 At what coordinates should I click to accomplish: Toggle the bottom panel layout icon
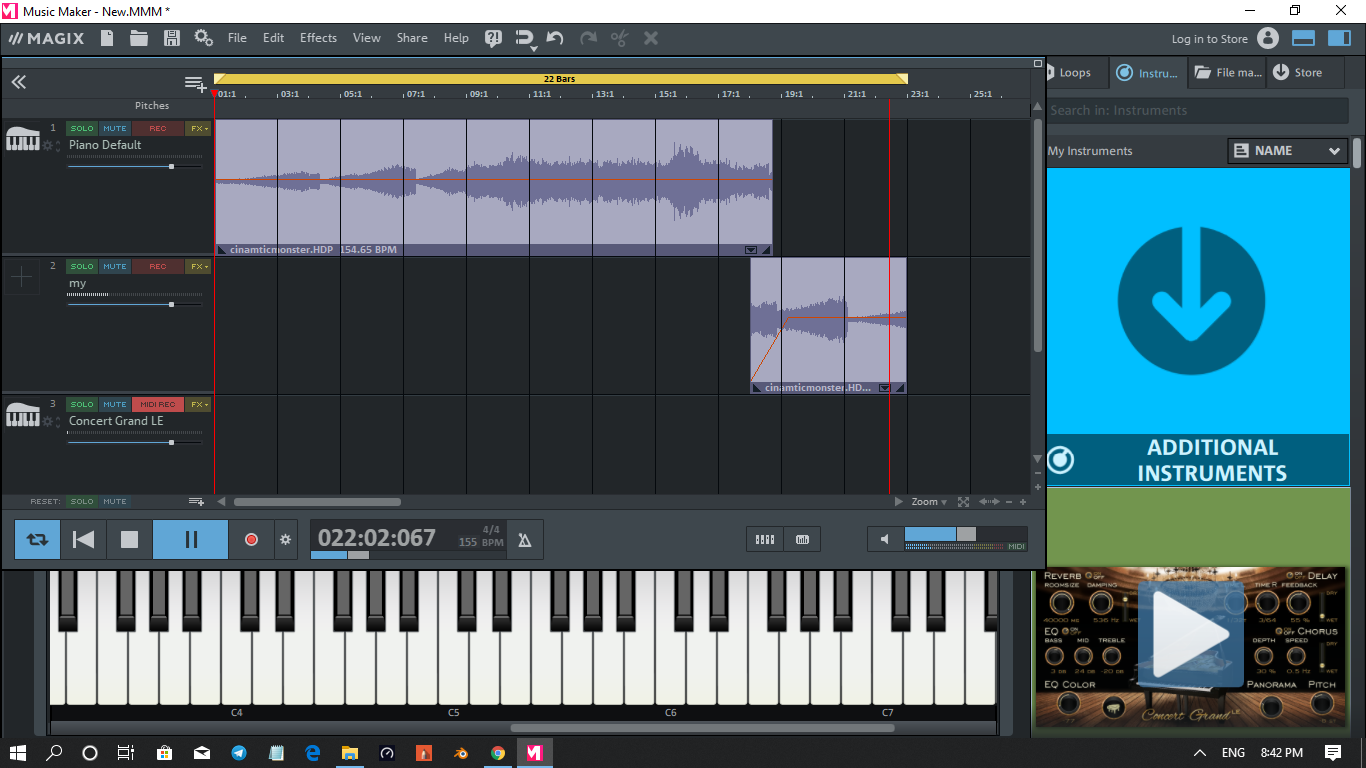tap(1303, 38)
